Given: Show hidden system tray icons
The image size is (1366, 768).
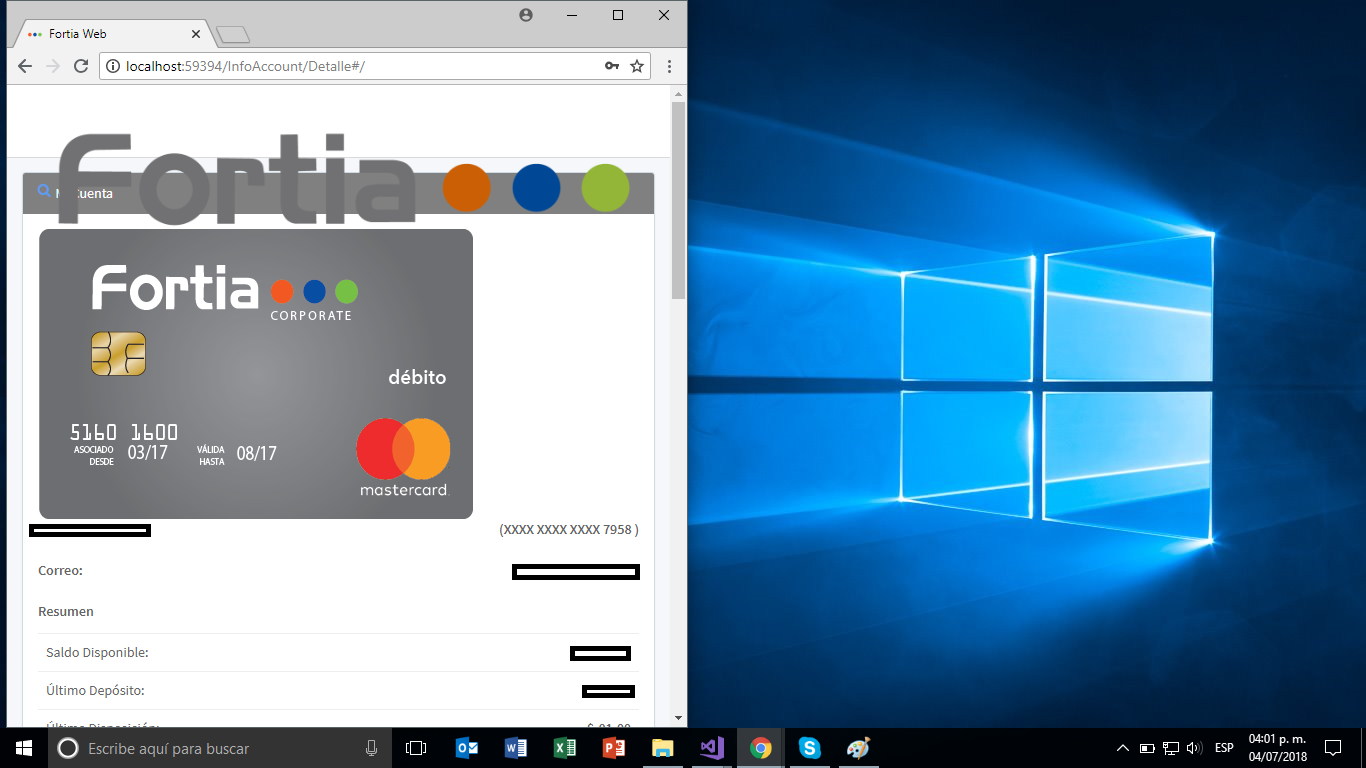Looking at the screenshot, I should pos(1123,748).
